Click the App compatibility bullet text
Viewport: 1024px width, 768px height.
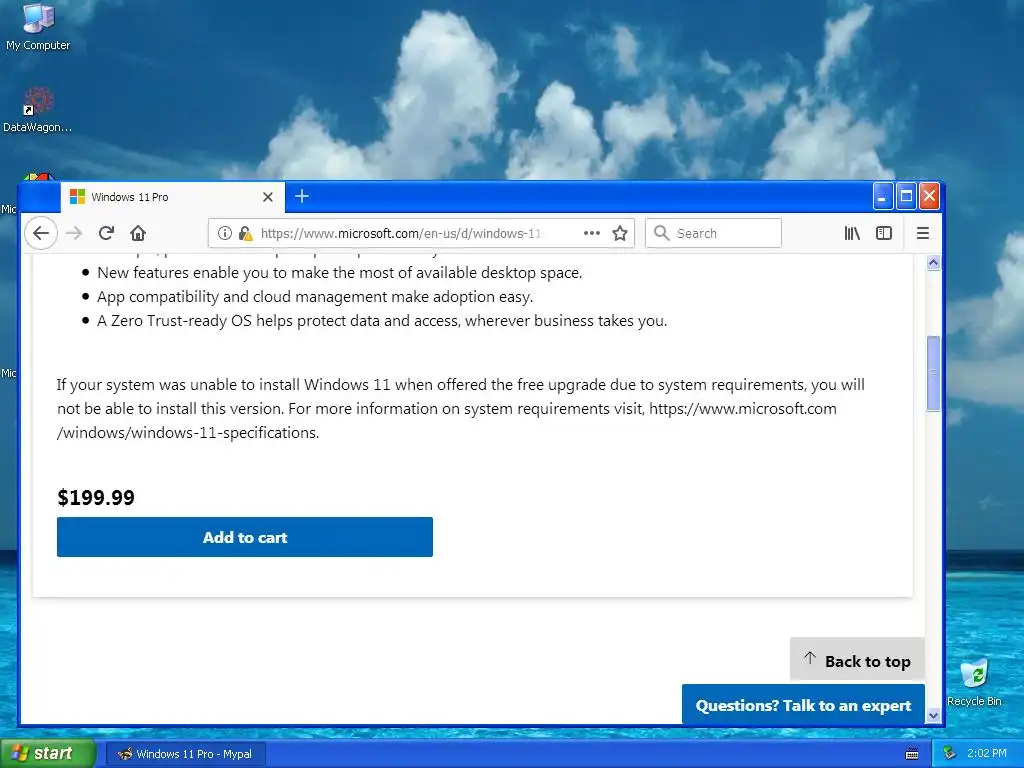[315, 296]
